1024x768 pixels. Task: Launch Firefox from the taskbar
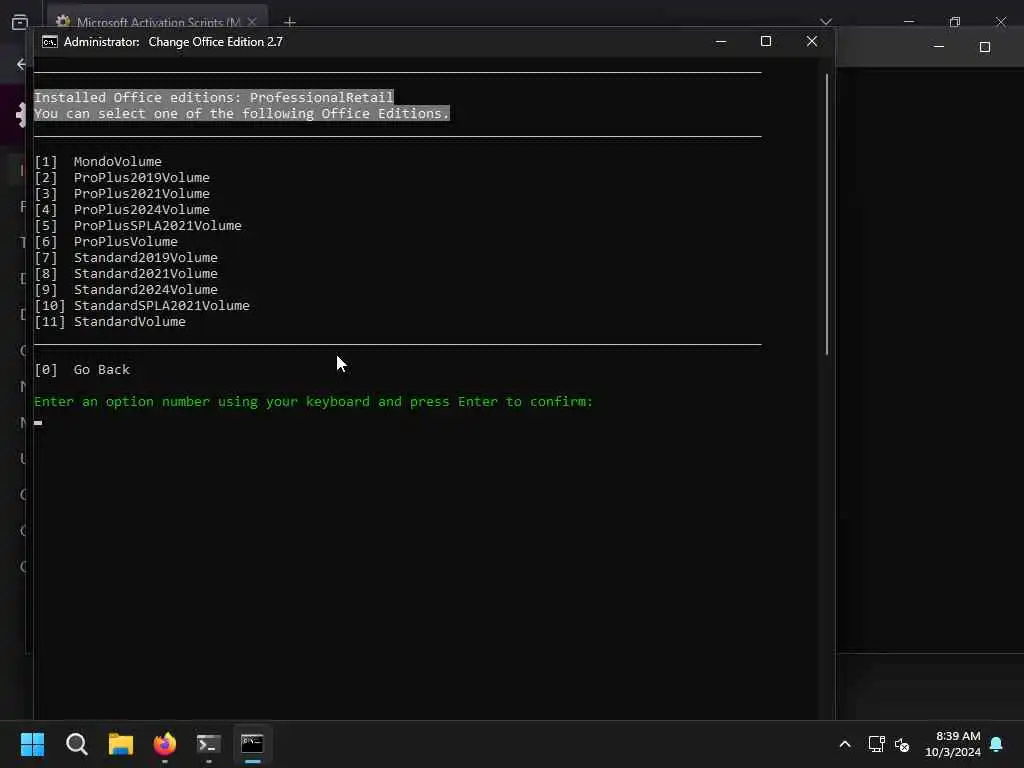[165, 744]
